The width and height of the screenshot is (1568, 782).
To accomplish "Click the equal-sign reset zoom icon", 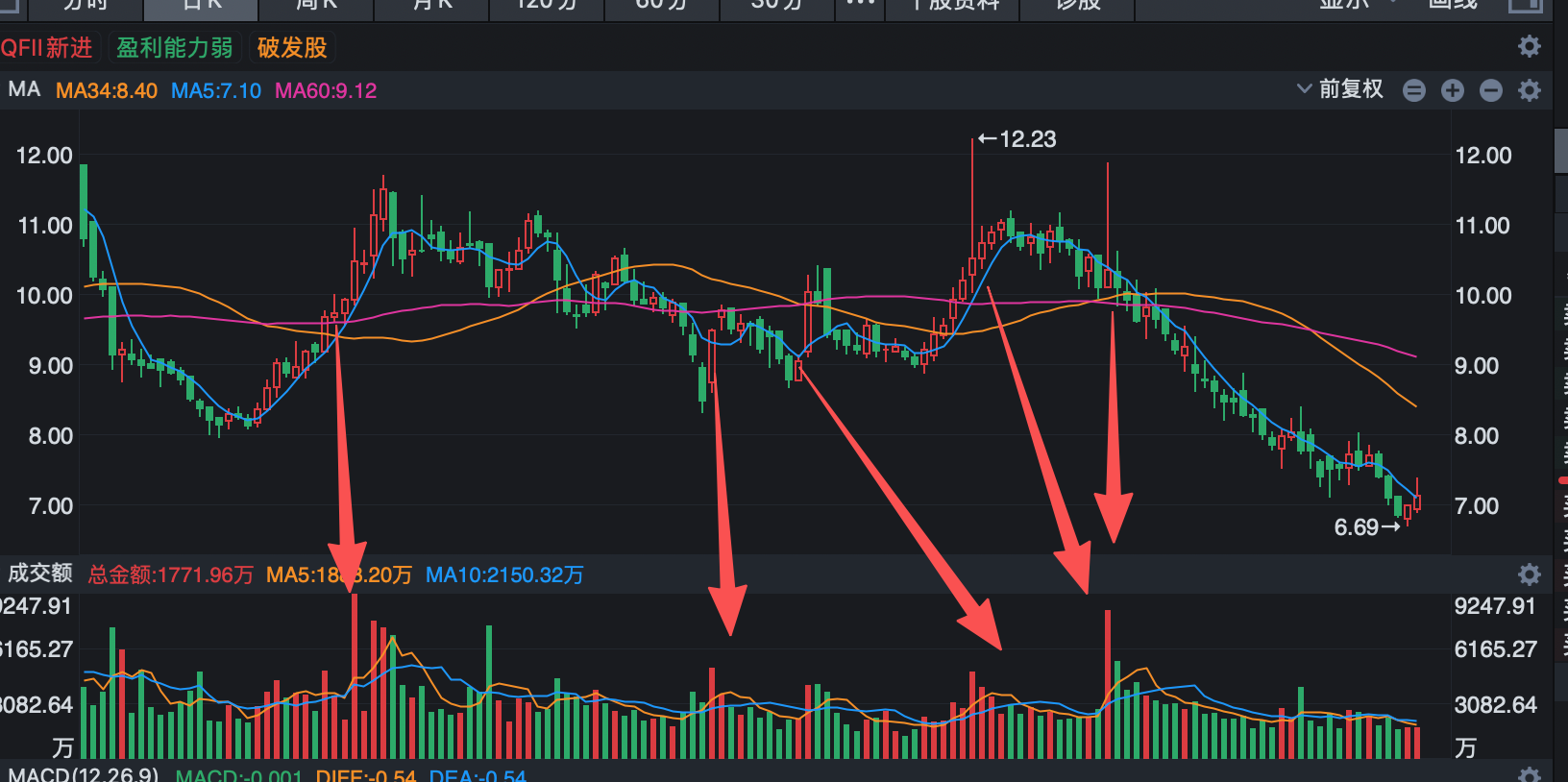I will coord(1414,90).
